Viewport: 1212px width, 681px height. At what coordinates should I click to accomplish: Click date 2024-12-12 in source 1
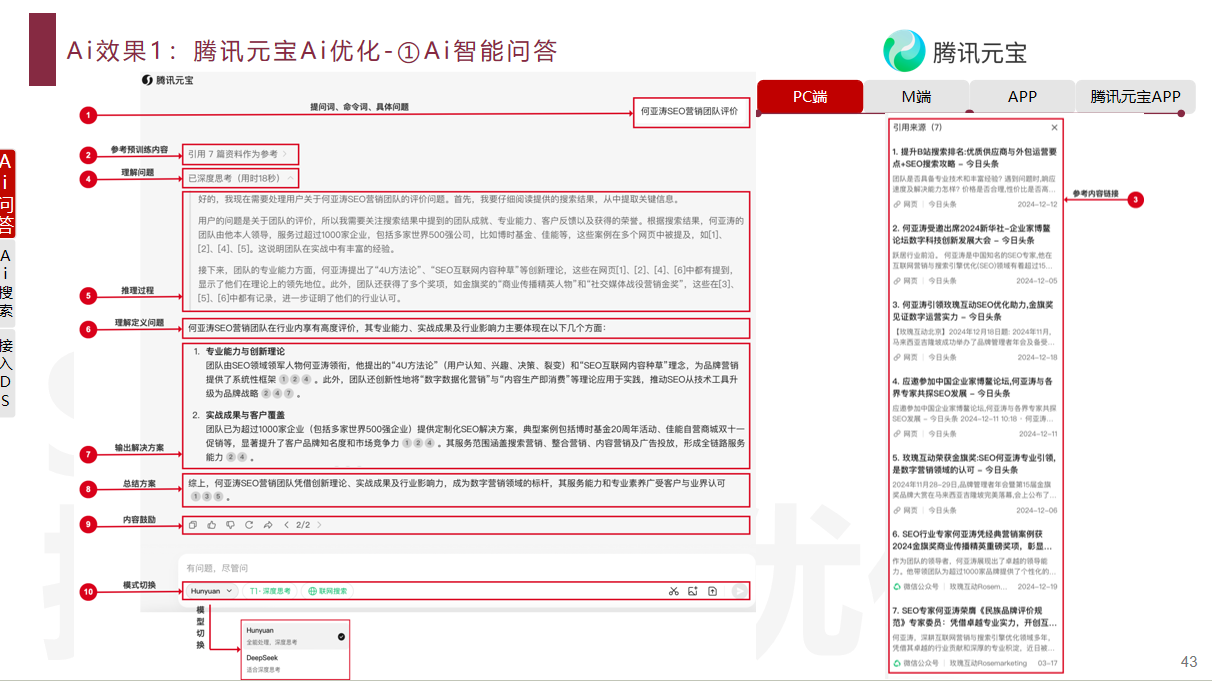(1038, 203)
